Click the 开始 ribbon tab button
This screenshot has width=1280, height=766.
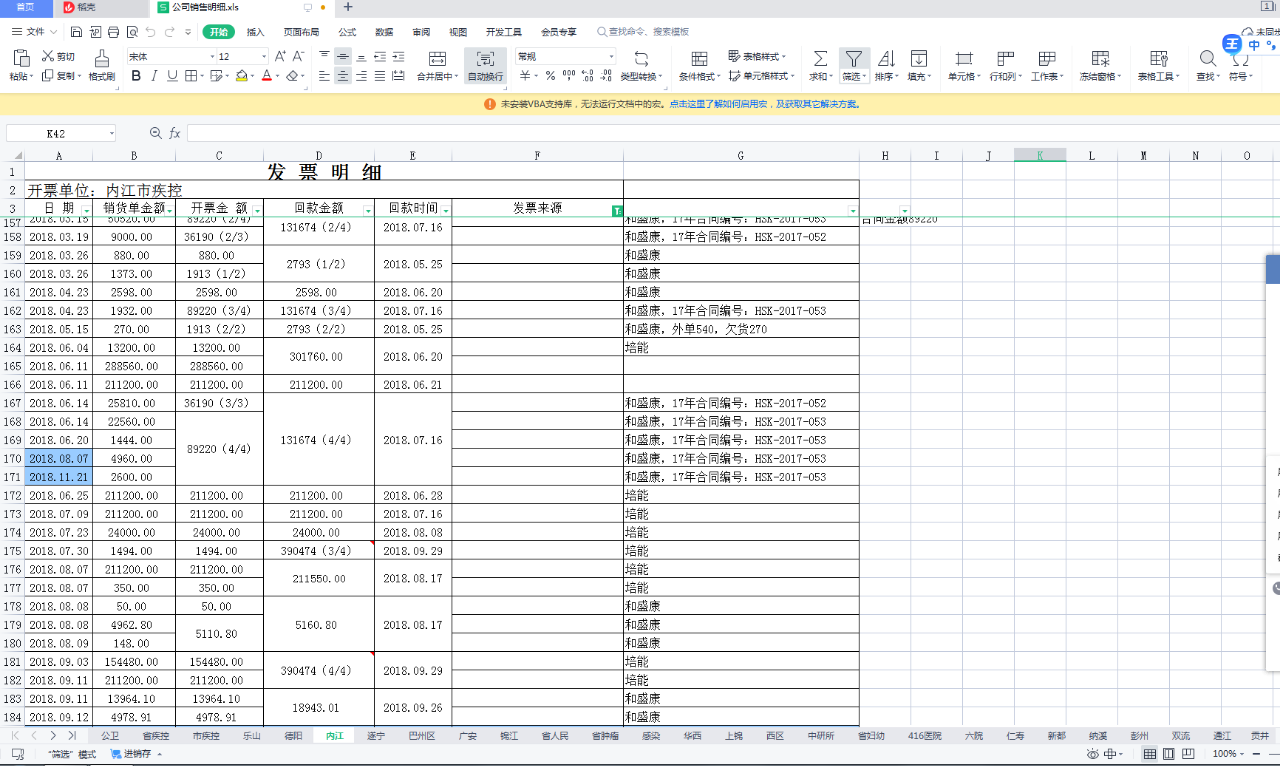(219, 32)
